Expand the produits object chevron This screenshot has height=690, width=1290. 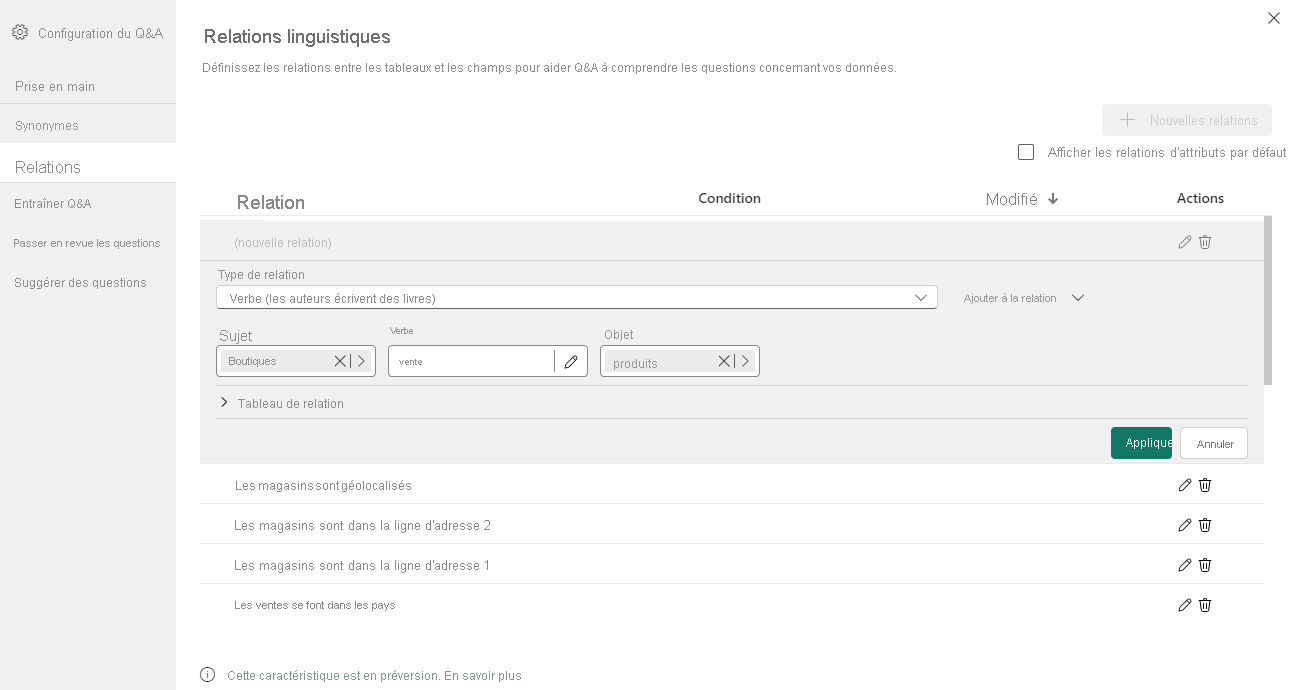746,361
